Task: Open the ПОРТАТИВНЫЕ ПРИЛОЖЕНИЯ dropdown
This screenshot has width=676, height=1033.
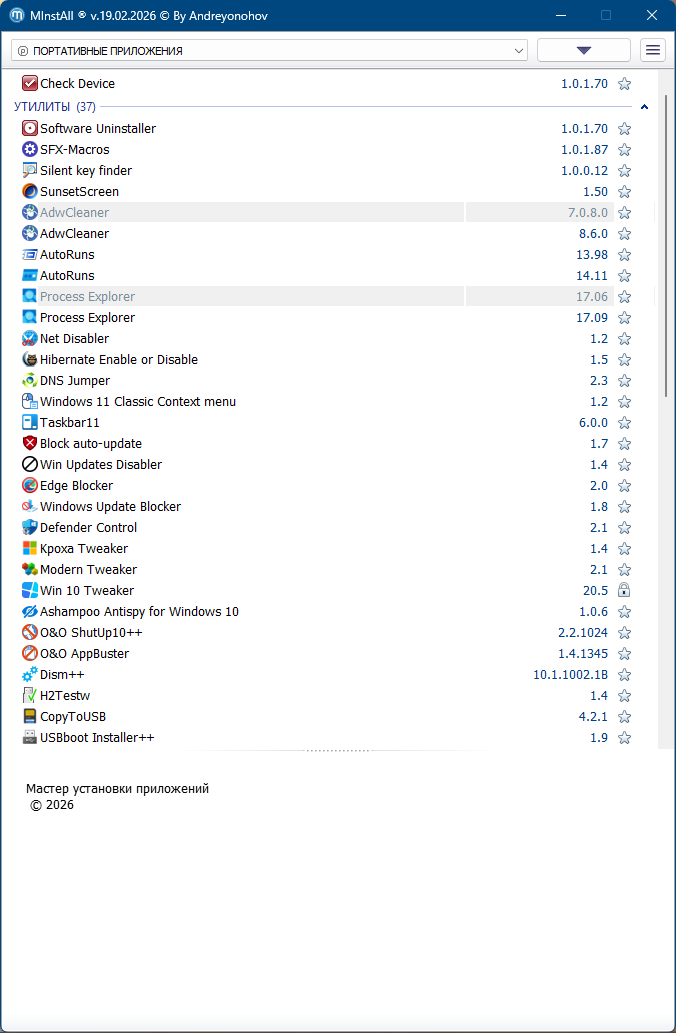Action: click(x=269, y=50)
